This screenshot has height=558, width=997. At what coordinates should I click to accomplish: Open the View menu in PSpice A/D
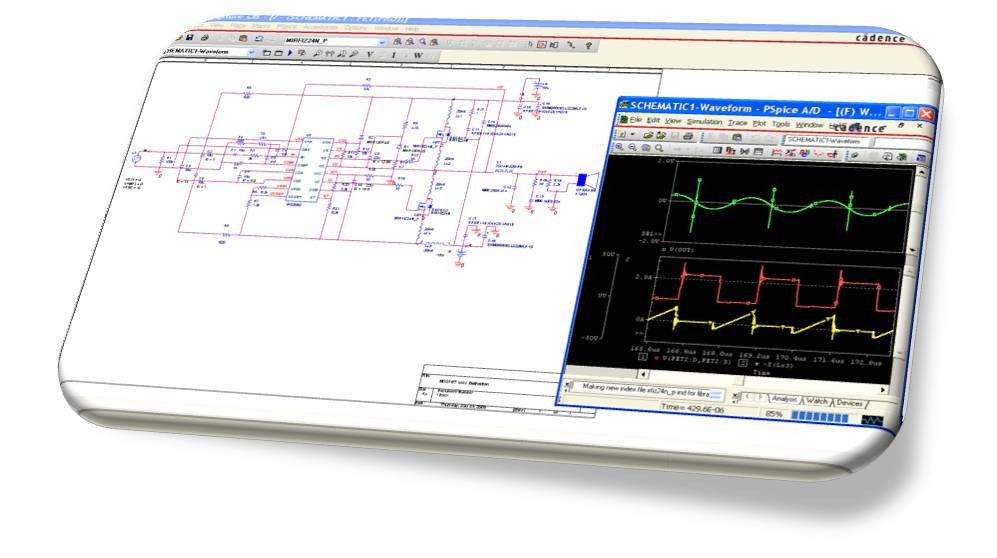point(673,121)
